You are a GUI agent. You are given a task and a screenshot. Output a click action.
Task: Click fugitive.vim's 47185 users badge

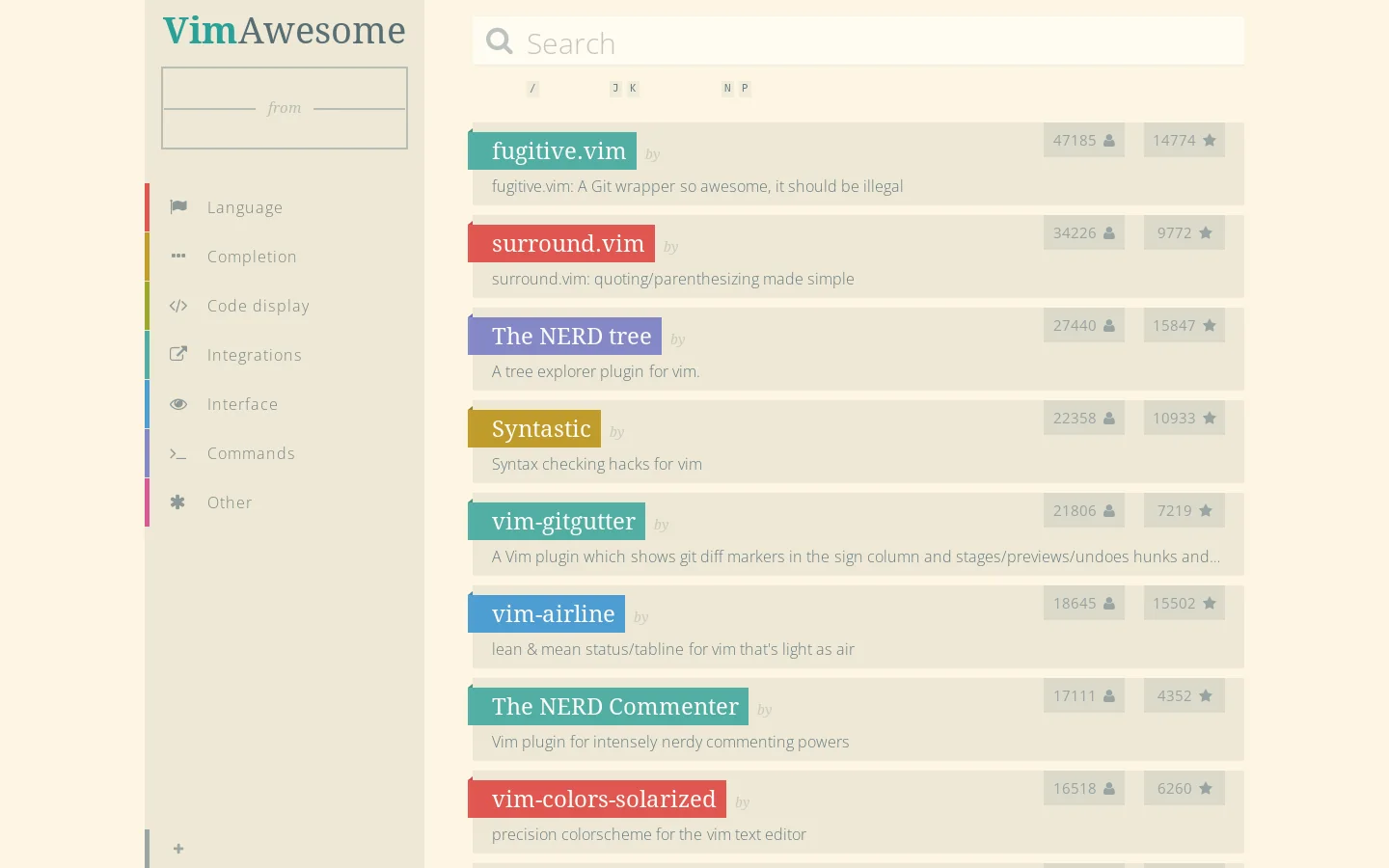1084,140
